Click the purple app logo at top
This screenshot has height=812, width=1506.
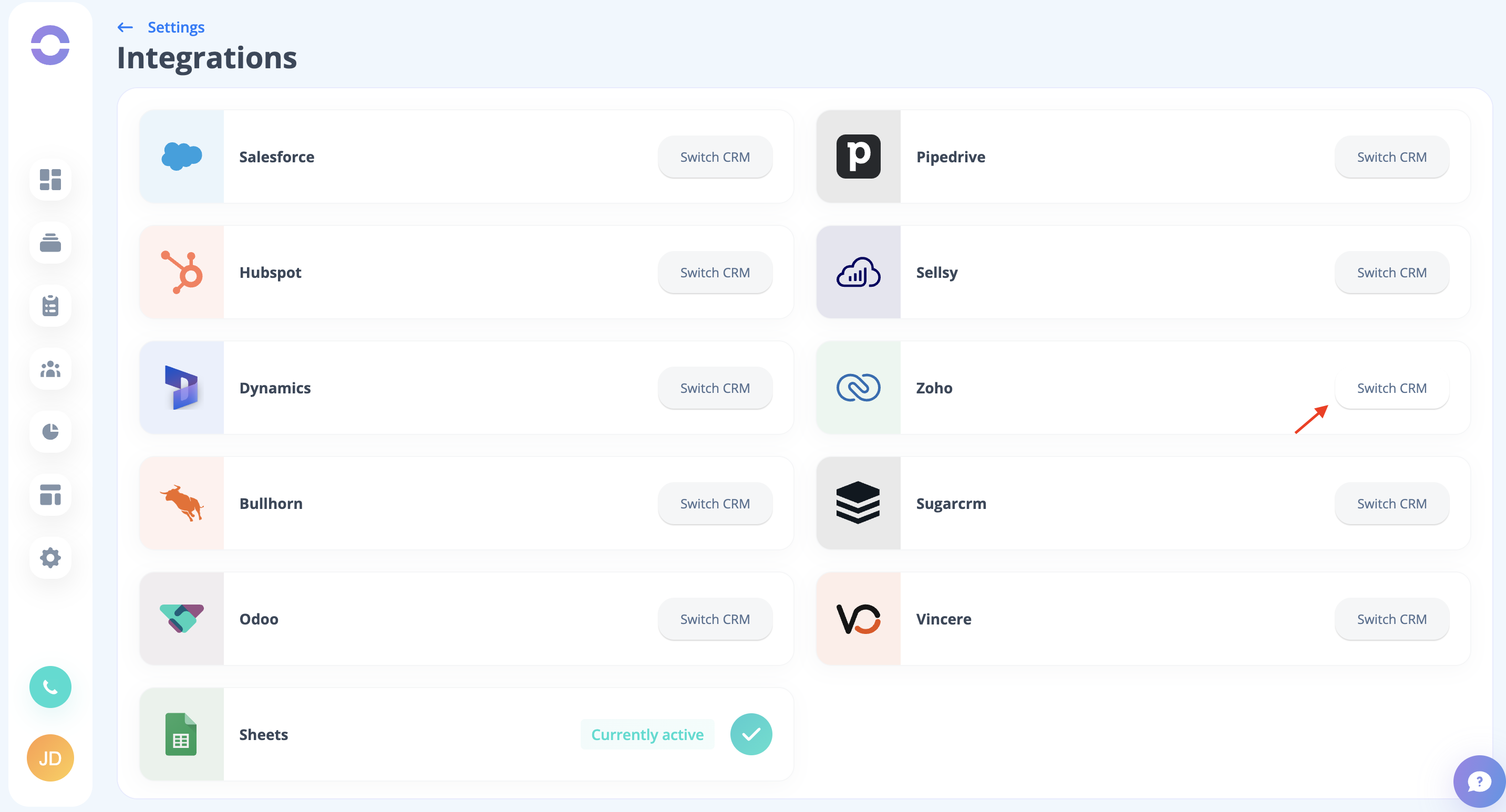coord(50,45)
